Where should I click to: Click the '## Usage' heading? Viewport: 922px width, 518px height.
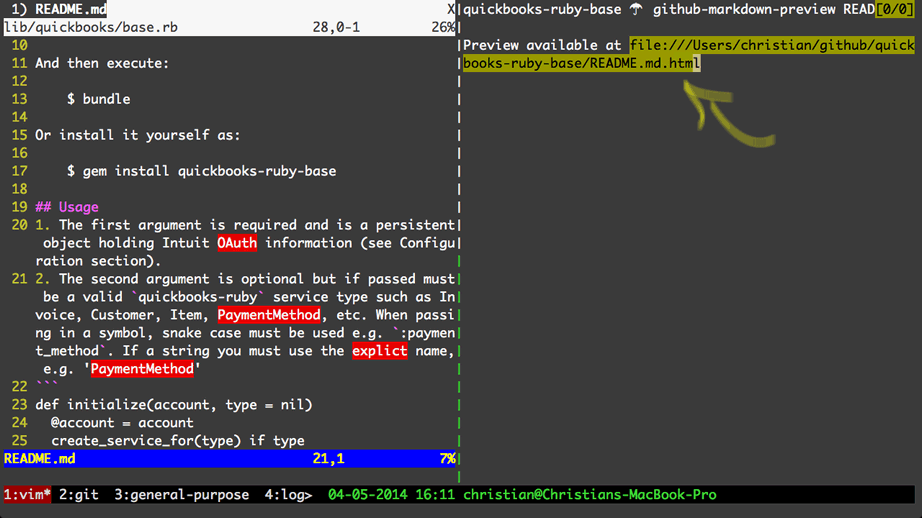(66, 207)
